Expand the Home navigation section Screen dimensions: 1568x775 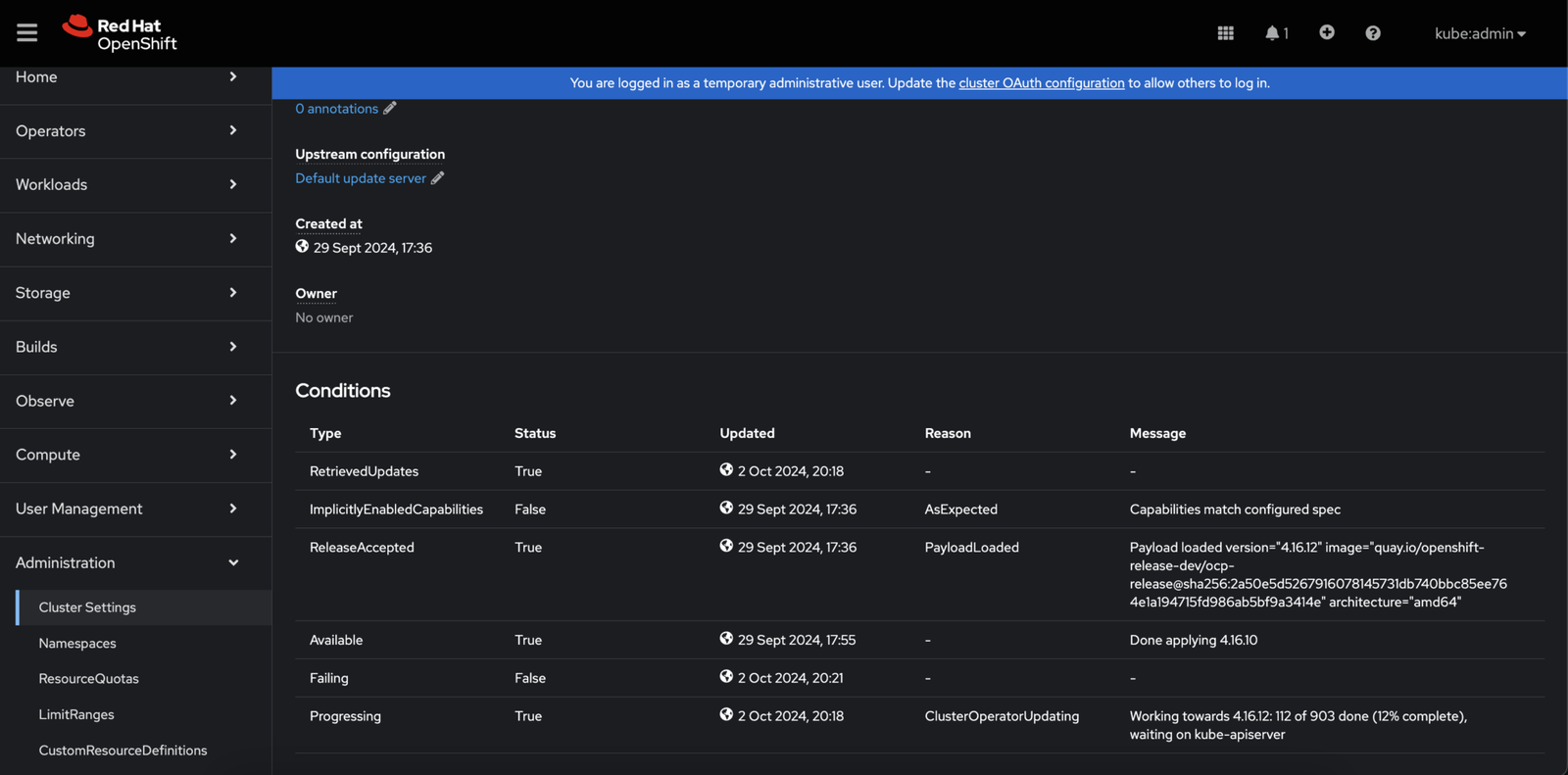pyautogui.click(x=135, y=76)
